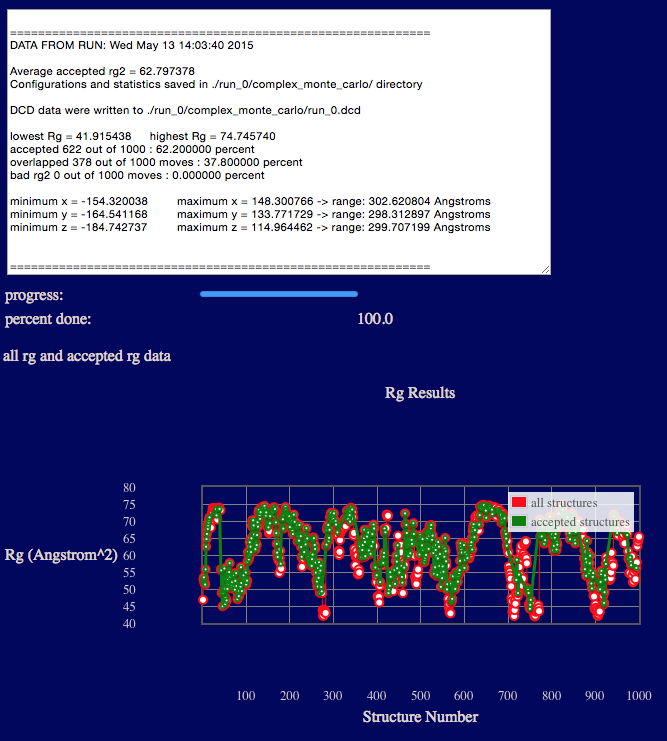Click 'lowest Rg = 41.915438' text
This screenshot has width=667, height=741.
(70, 137)
